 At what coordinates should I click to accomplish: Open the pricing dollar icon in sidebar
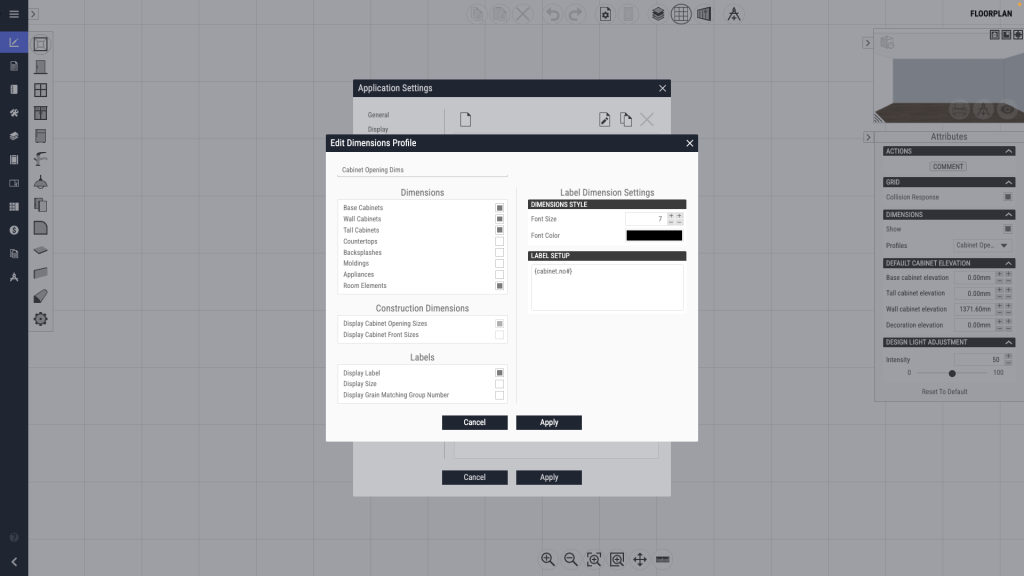point(14,229)
